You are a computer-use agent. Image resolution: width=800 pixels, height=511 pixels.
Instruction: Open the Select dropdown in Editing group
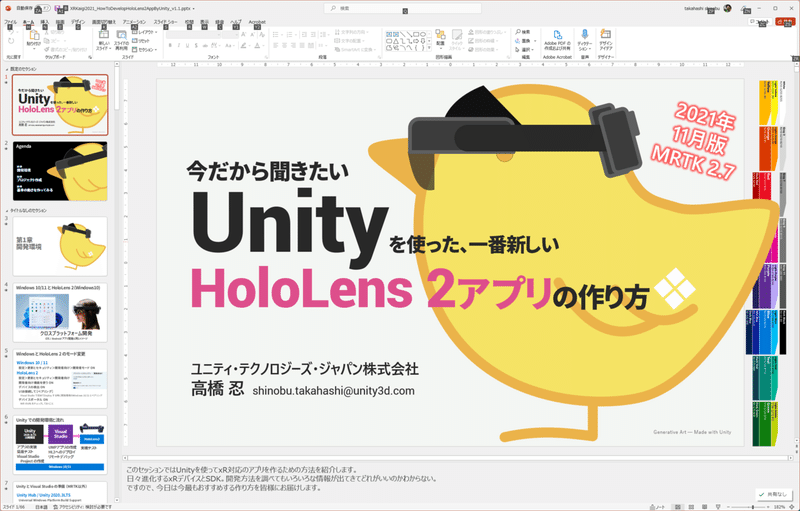click(523, 49)
